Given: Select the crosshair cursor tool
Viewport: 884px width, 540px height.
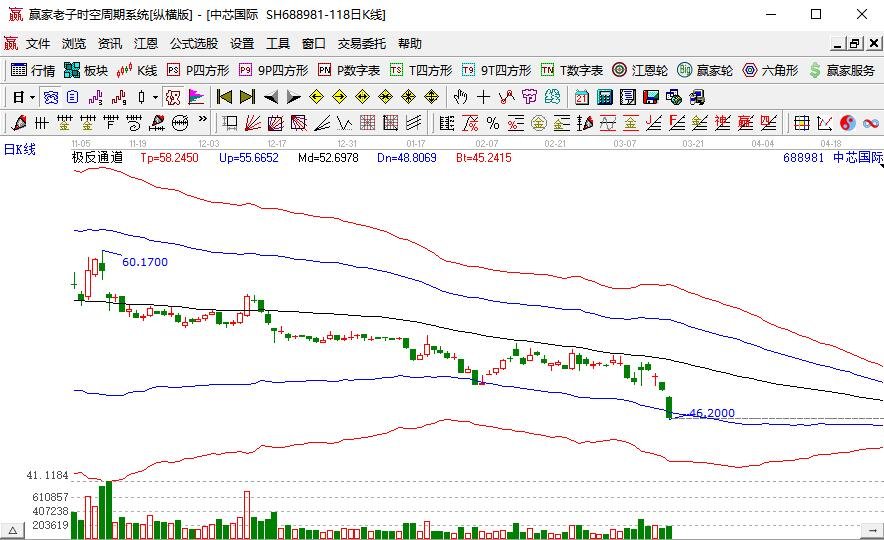Looking at the screenshot, I should pos(483,98).
